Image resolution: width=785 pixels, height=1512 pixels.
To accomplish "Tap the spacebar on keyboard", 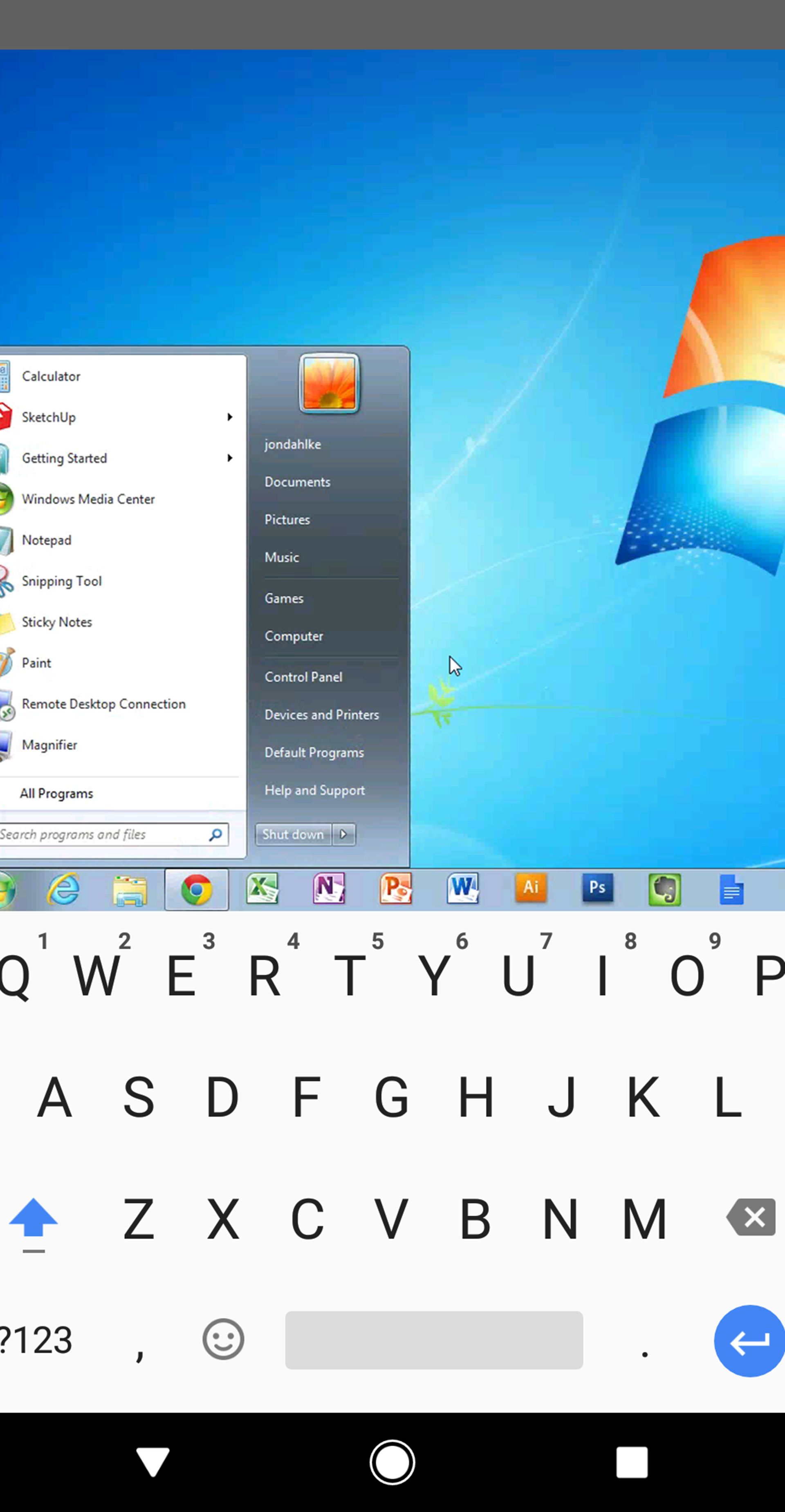I will click(434, 1340).
